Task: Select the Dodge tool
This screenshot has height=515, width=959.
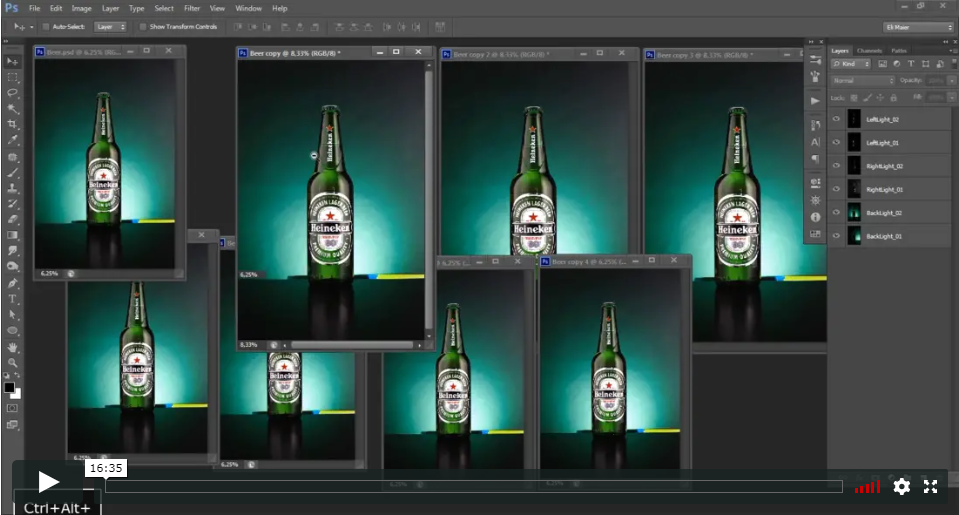Action: [12, 266]
